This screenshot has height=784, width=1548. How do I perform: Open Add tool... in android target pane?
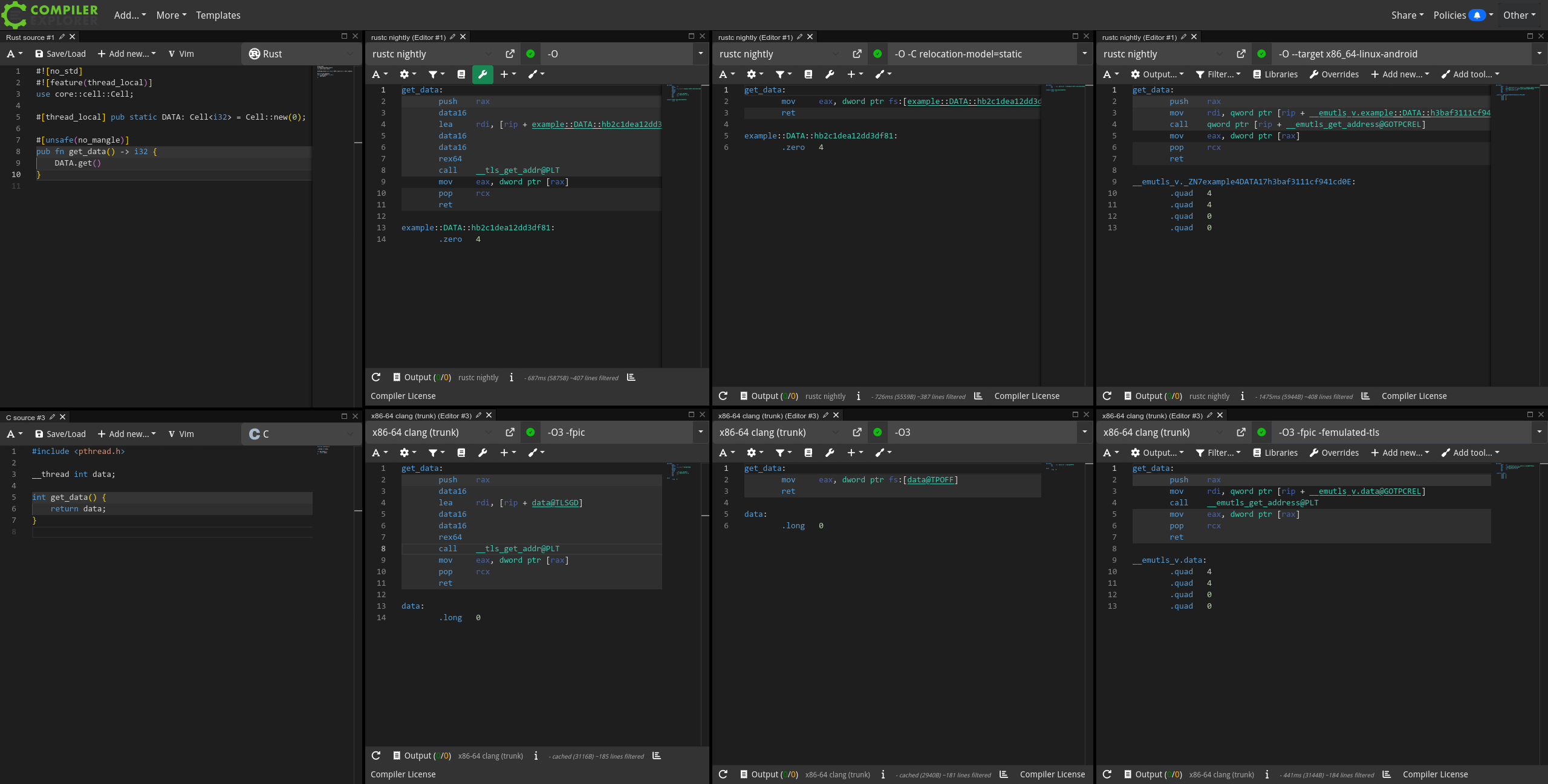pyautogui.click(x=1470, y=74)
